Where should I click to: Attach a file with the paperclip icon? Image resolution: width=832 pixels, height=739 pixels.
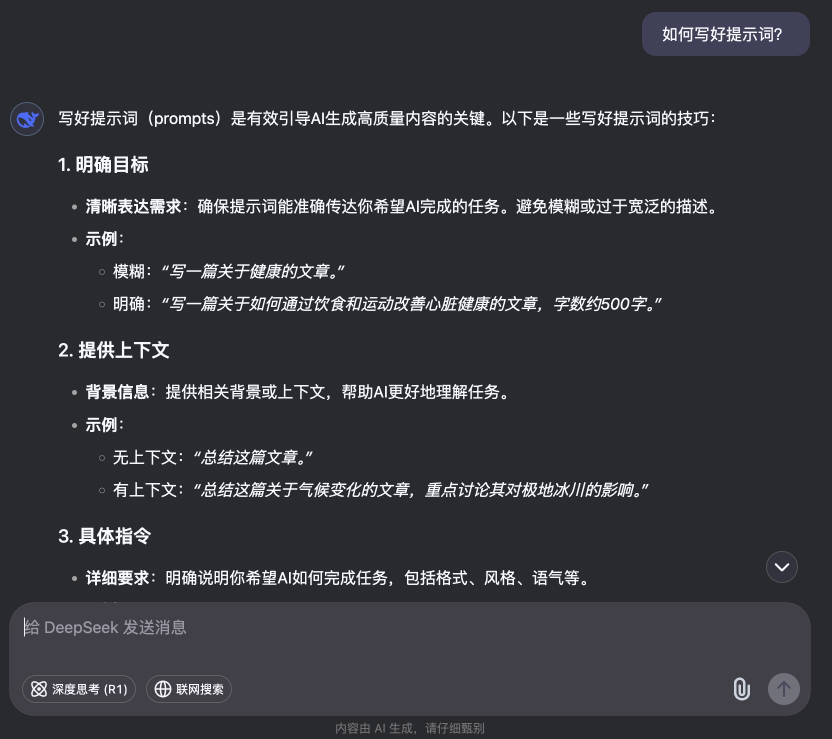[x=741, y=689]
